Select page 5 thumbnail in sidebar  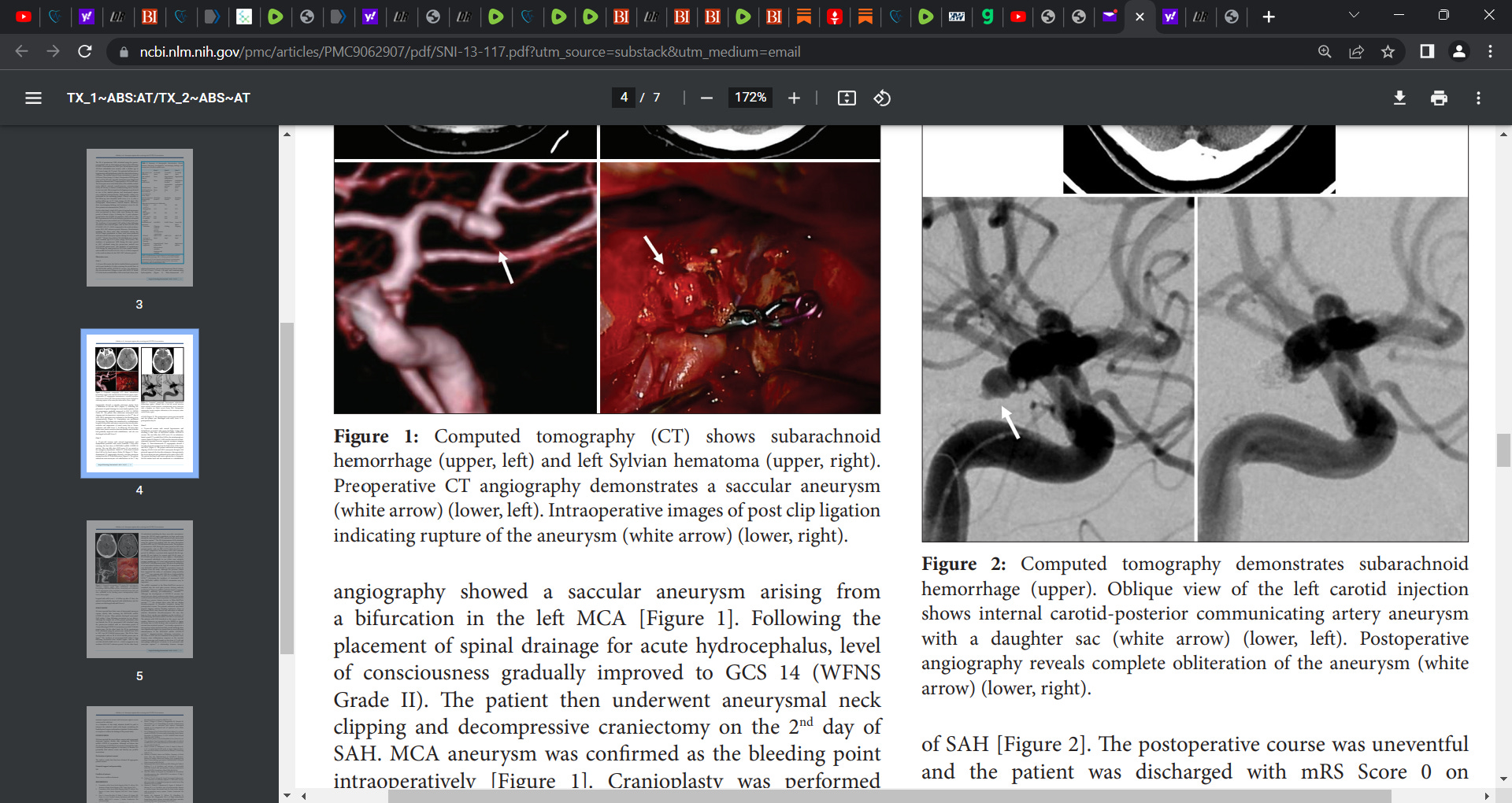tap(139, 589)
